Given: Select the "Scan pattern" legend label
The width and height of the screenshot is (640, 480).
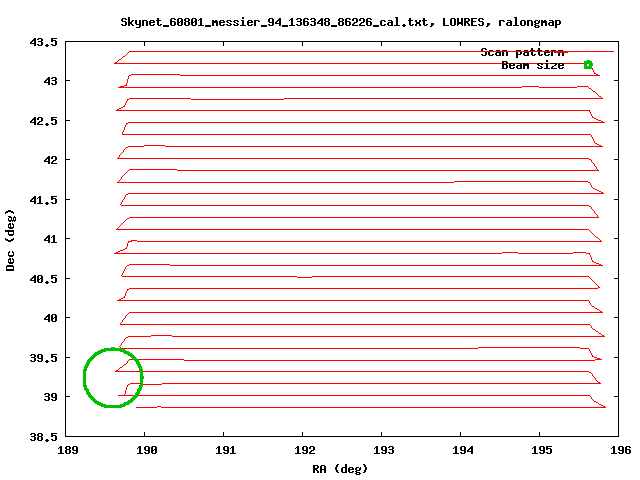Looking at the screenshot, I should pos(522,52).
